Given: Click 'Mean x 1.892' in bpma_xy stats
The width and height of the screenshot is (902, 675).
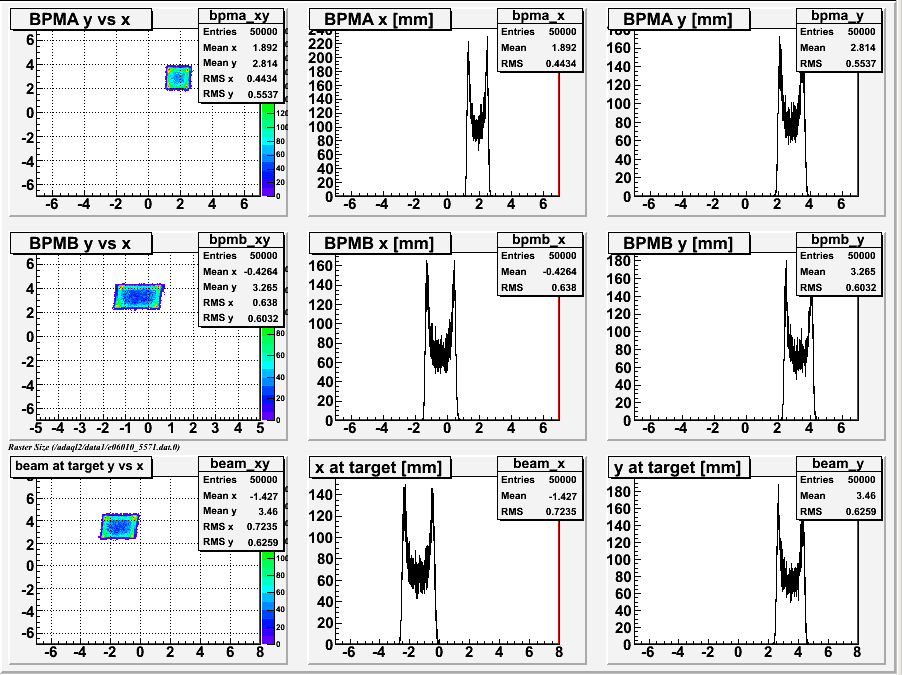Looking at the screenshot, I should point(240,48).
